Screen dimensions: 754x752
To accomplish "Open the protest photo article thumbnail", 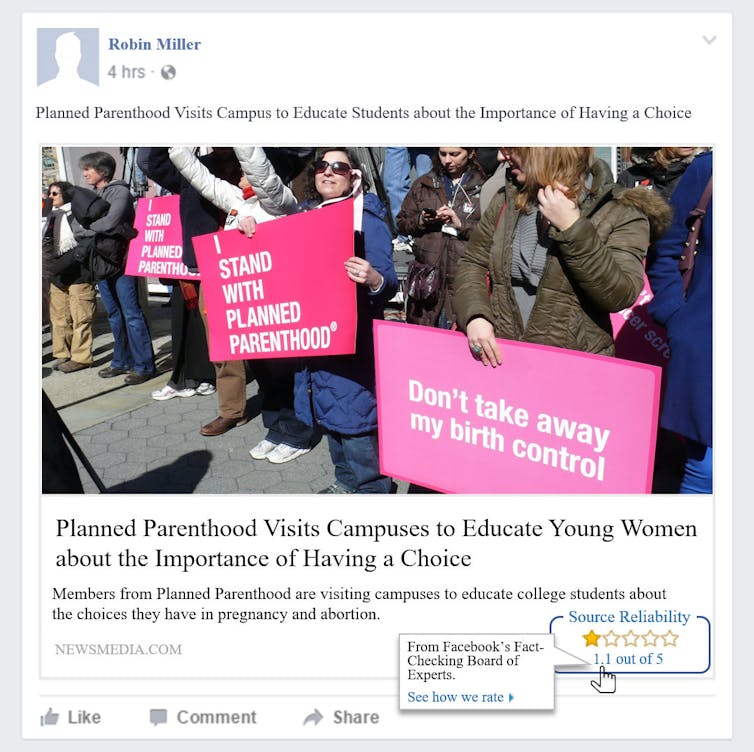I will click(x=377, y=320).
